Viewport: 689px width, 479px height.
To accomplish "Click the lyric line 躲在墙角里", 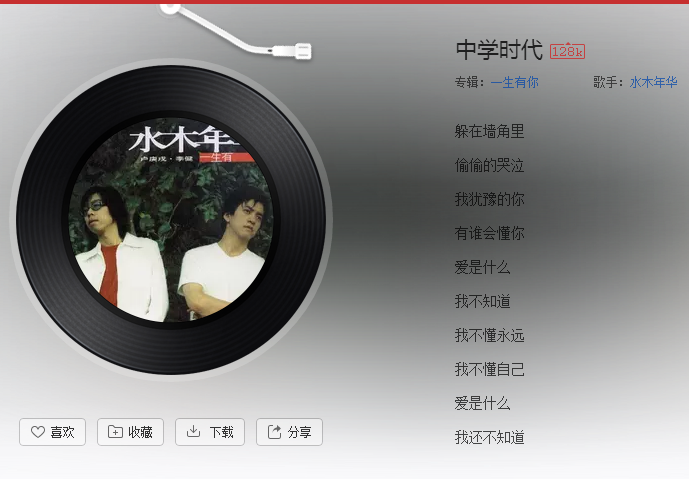I will click(490, 131).
